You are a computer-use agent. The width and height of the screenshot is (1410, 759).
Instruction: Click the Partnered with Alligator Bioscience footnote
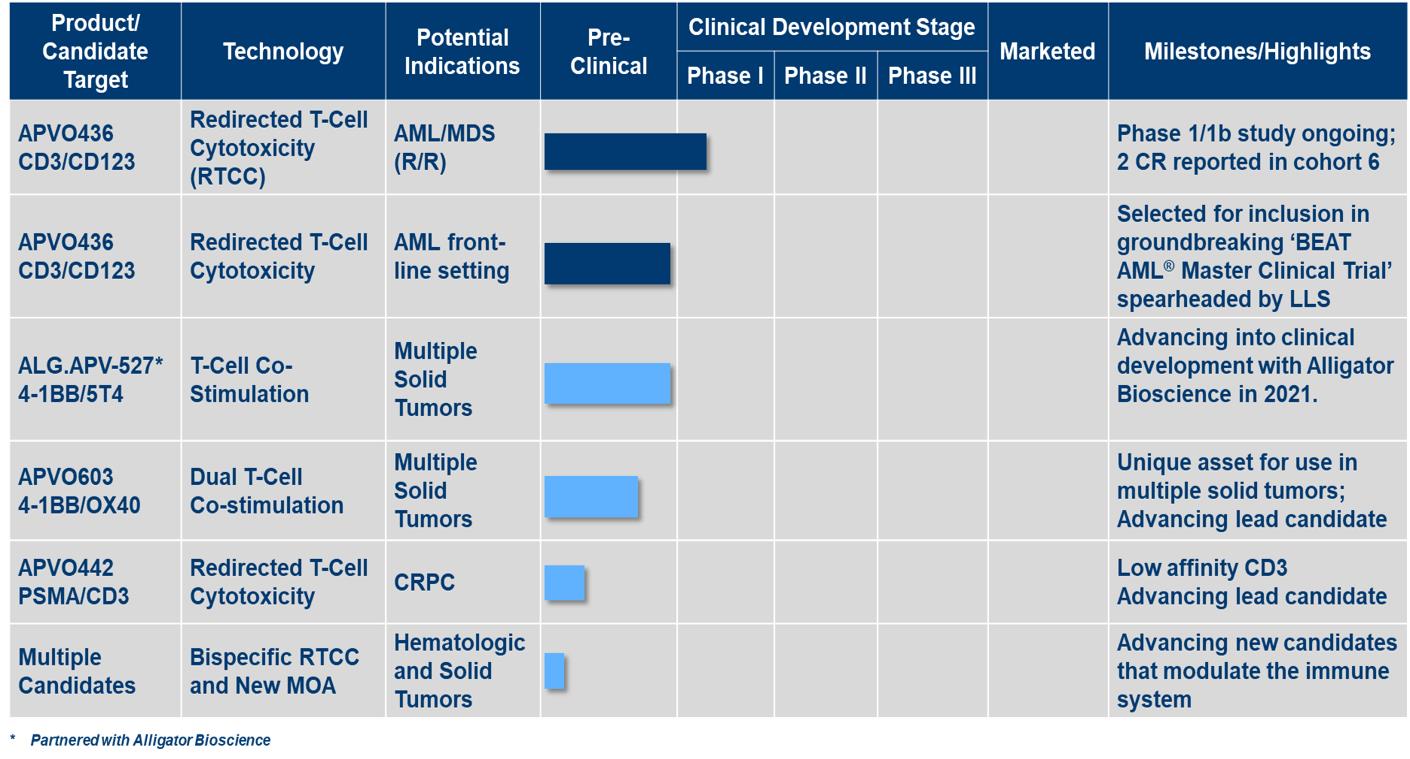click(x=150, y=741)
